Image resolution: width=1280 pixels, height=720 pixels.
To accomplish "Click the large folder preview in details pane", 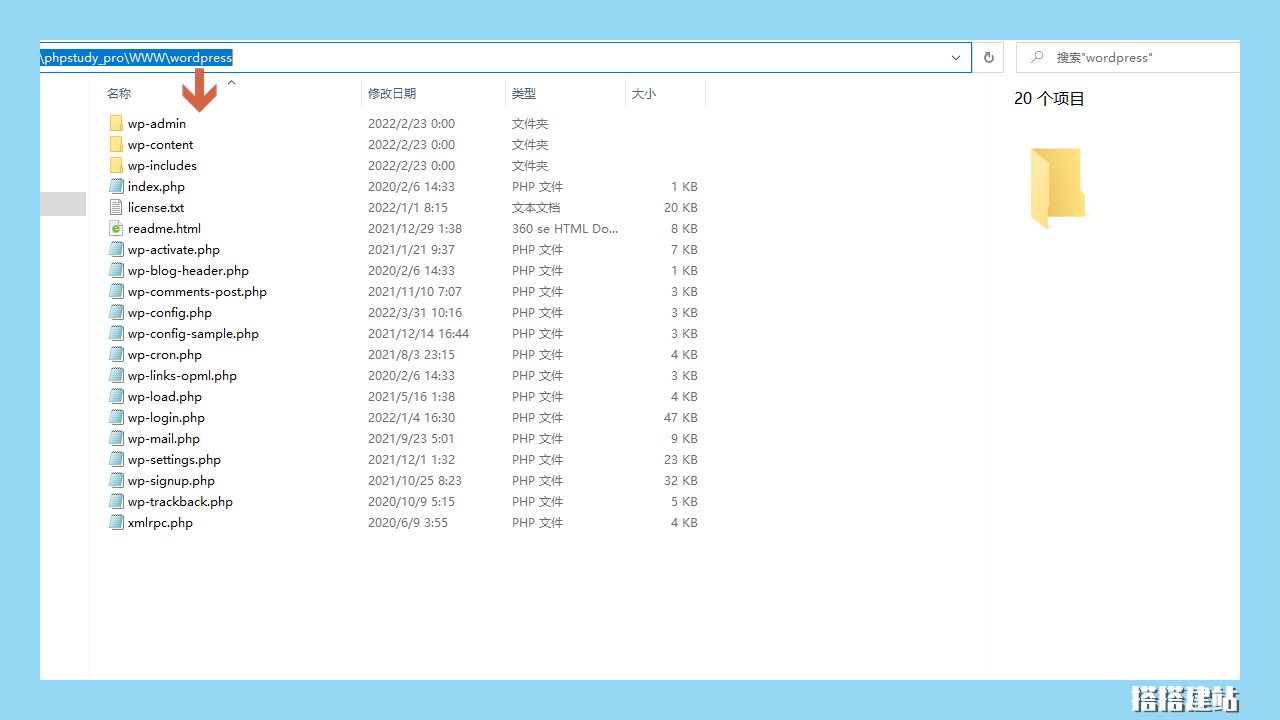I will [x=1058, y=188].
